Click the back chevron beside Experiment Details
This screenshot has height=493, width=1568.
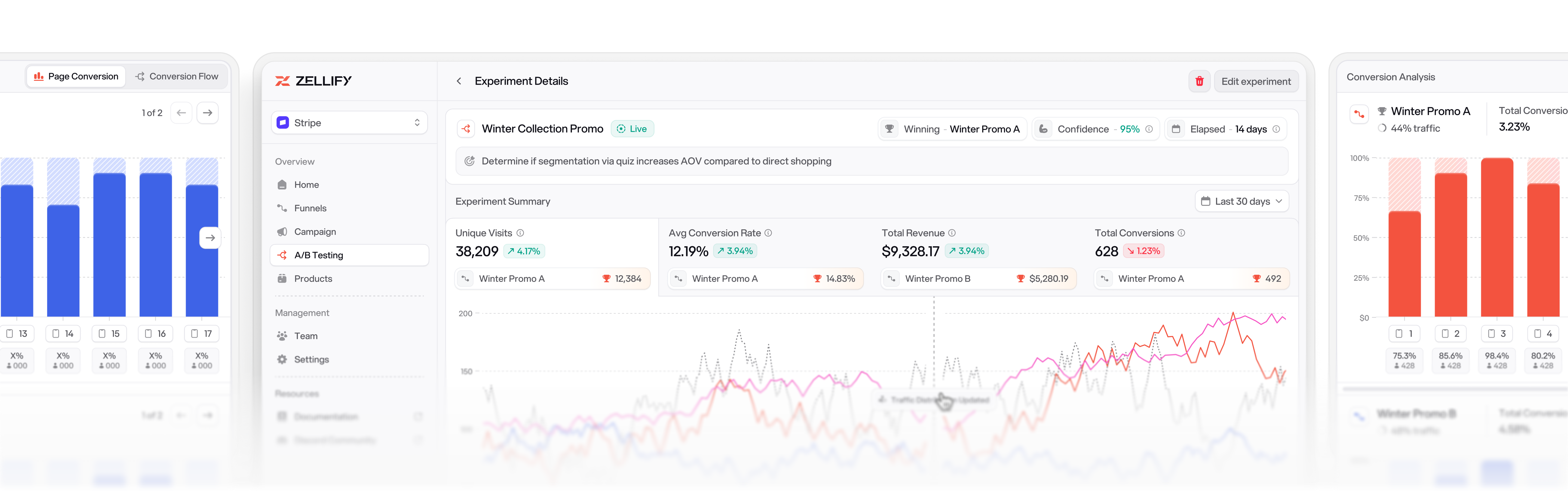click(x=459, y=81)
